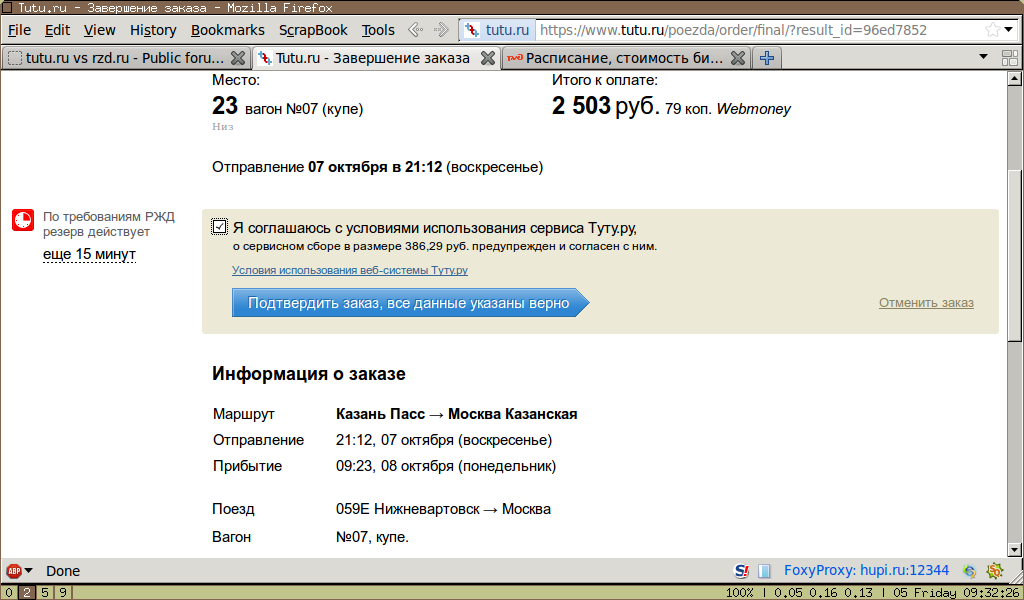Close the tutu.ru vs rzd.ru tab

(x=238, y=58)
